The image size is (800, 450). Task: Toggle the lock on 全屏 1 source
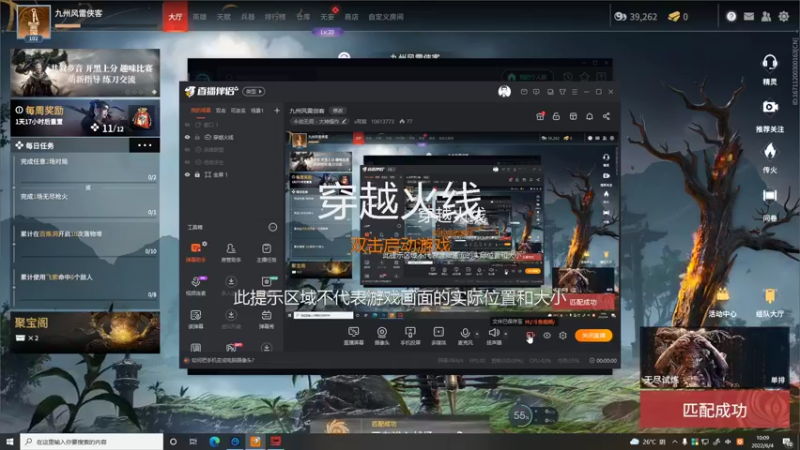(x=197, y=174)
